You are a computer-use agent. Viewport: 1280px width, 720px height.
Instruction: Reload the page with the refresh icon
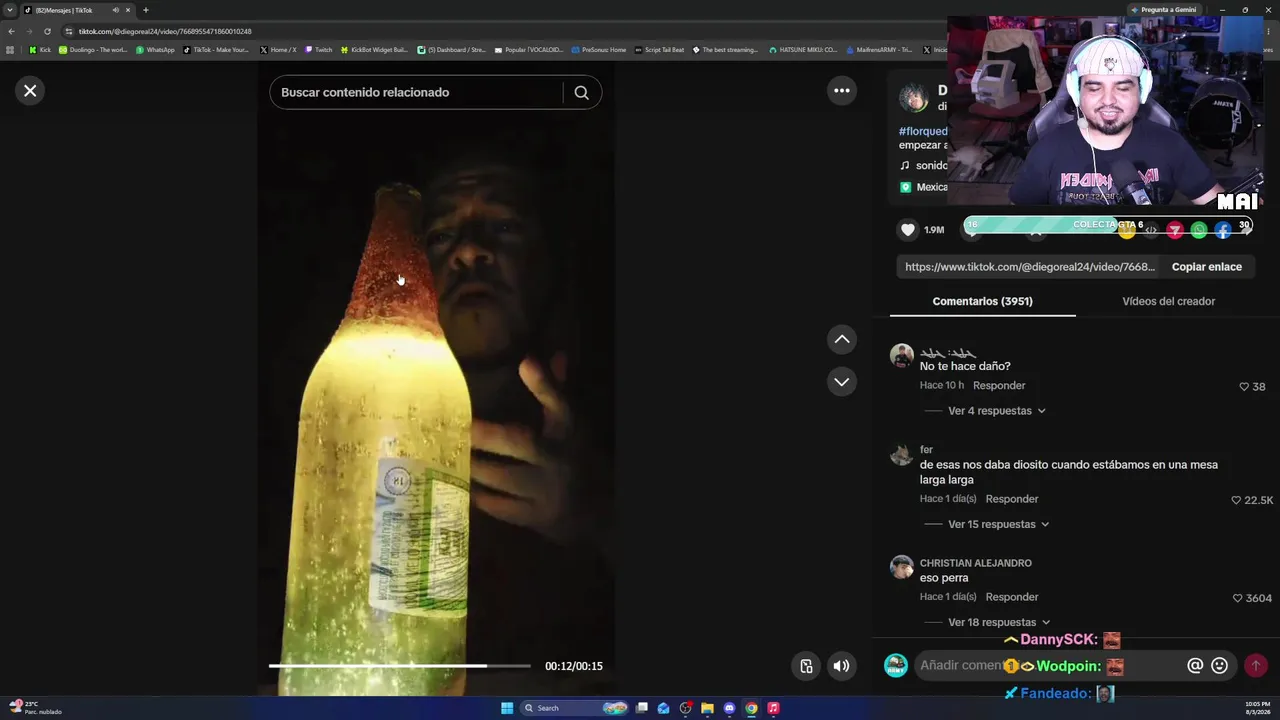[x=47, y=31]
